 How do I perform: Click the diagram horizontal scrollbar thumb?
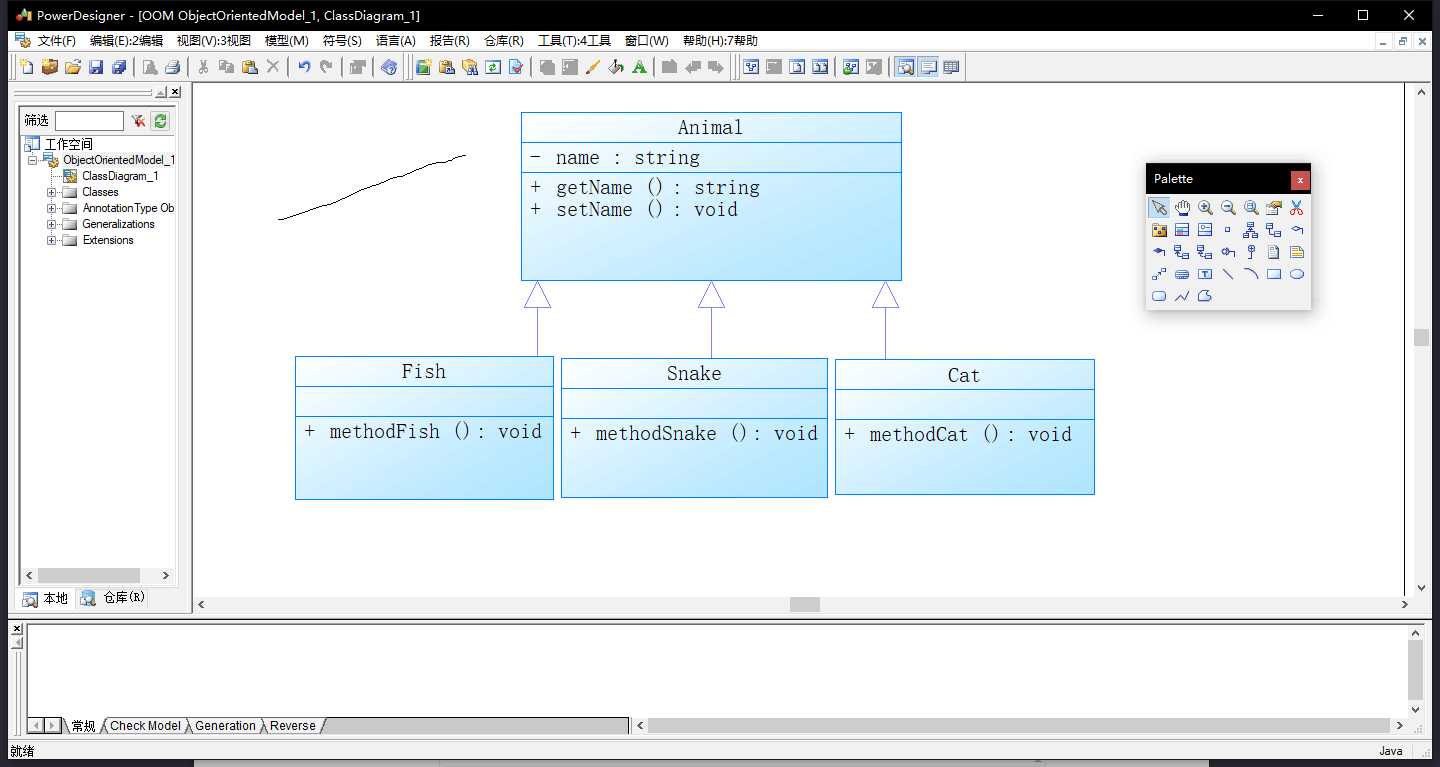coord(805,605)
